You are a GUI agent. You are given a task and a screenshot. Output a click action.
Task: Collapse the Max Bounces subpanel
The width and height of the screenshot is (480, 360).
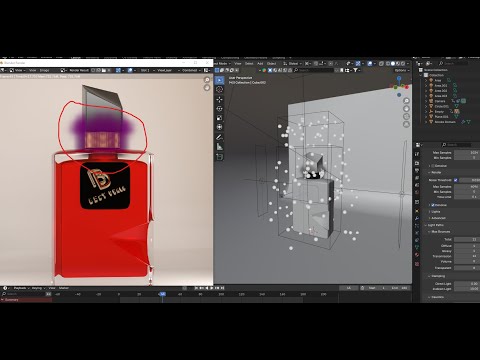click(x=429, y=232)
